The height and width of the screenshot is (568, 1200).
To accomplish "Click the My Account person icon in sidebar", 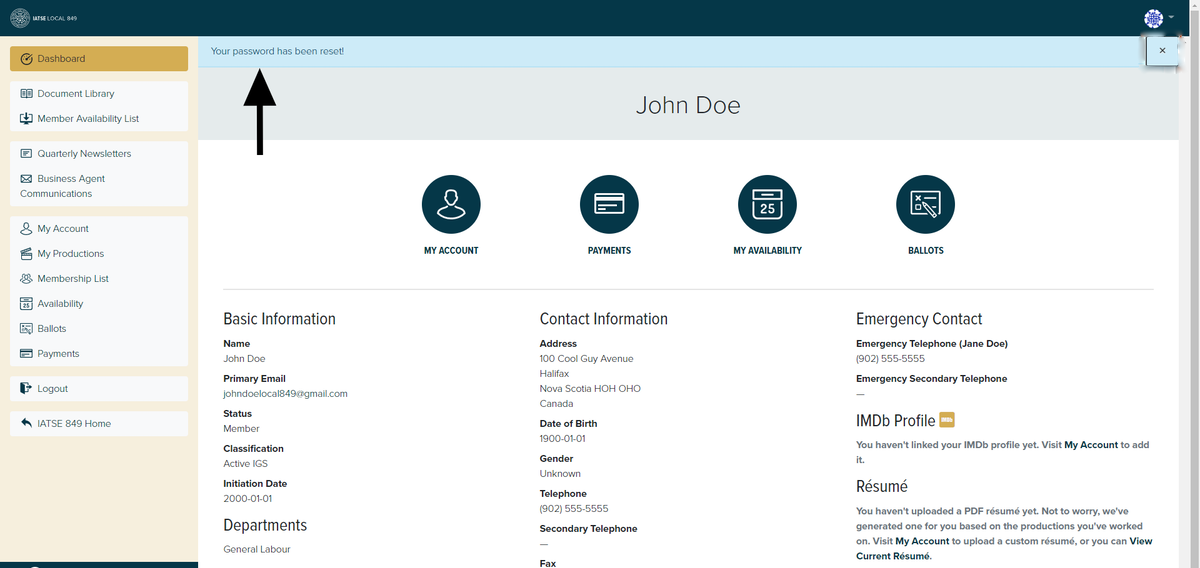I will pos(27,229).
